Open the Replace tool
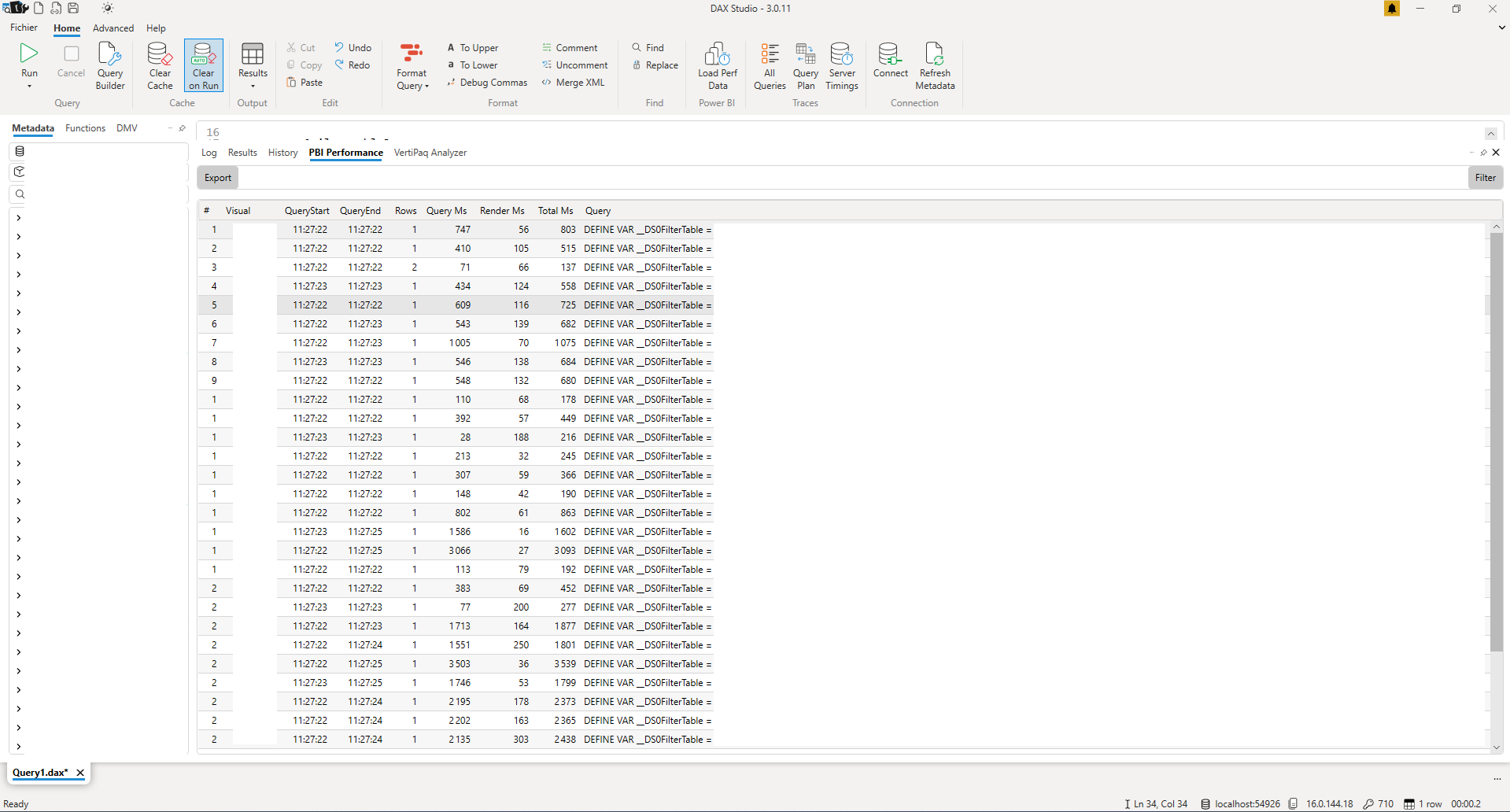The height and width of the screenshot is (812, 1510). [x=655, y=65]
